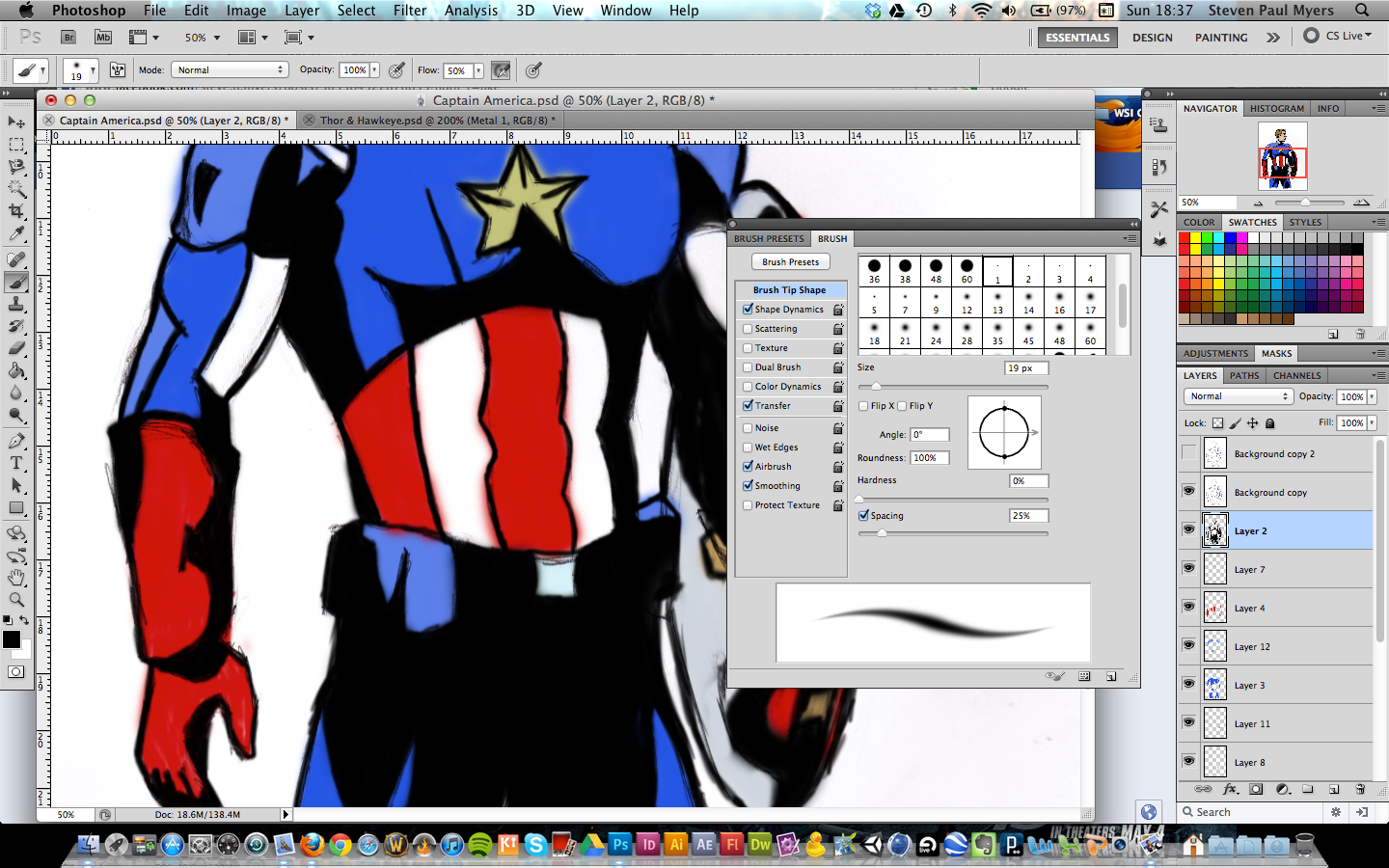The image size is (1389, 868).
Task: Click the add layer style fx icon
Action: (x=1231, y=789)
